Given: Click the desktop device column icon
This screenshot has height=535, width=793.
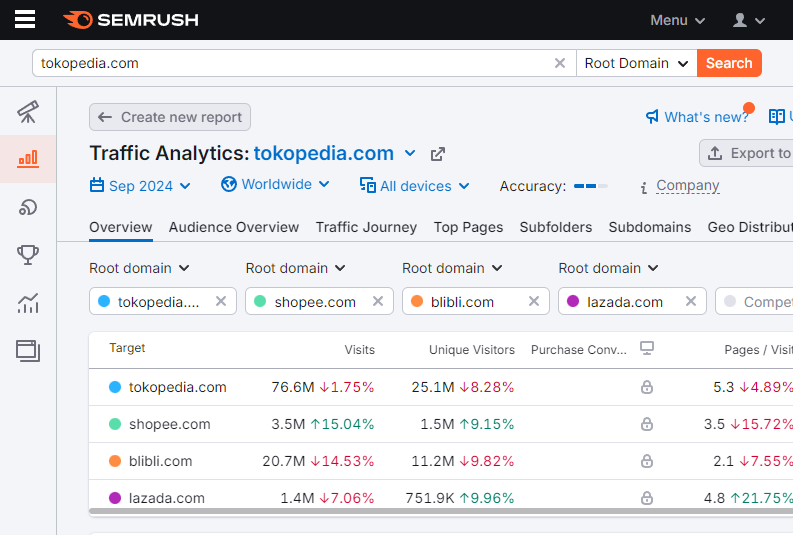Looking at the screenshot, I should point(647,348).
